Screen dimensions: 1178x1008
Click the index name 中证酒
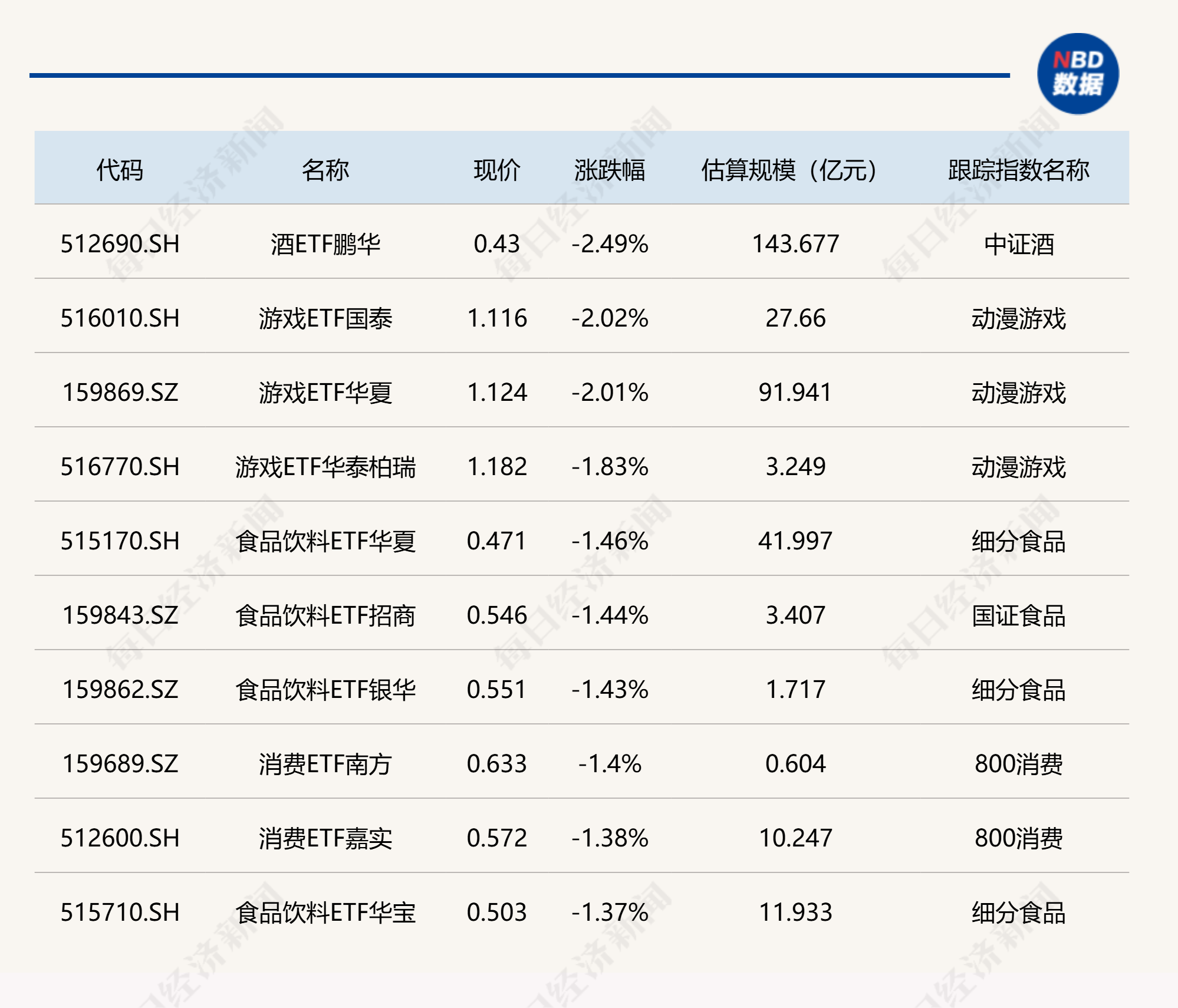tap(1019, 244)
